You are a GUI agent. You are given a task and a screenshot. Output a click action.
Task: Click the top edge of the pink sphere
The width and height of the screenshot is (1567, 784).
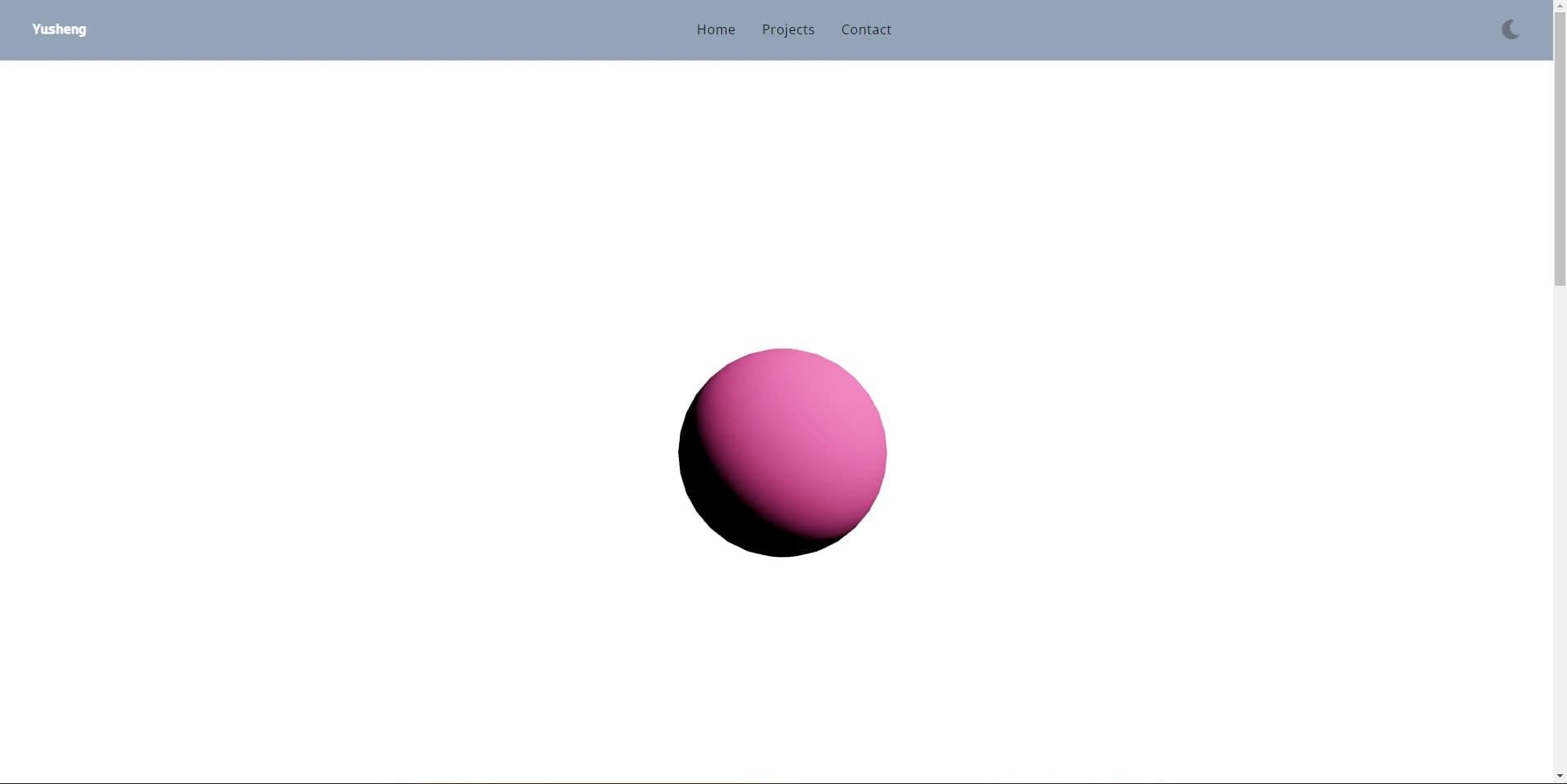783,354
